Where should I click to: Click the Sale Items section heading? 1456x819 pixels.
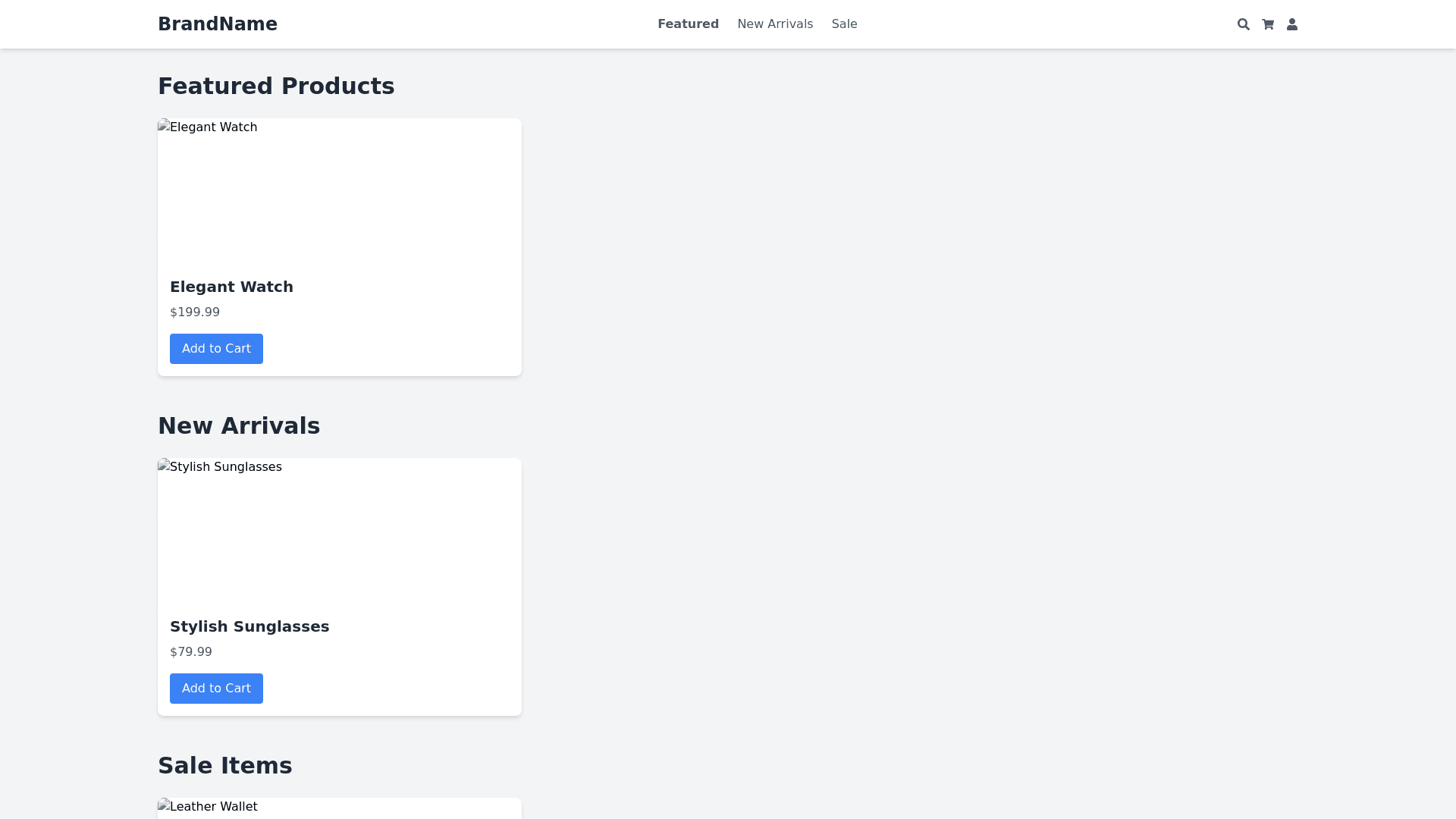224,766
